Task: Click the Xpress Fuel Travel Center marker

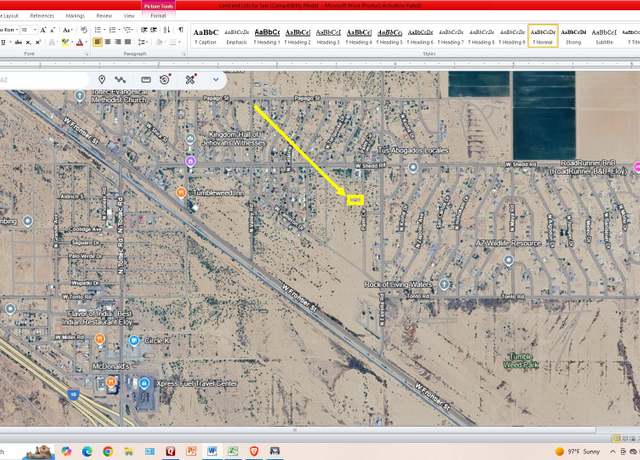Action: (144, 384)
